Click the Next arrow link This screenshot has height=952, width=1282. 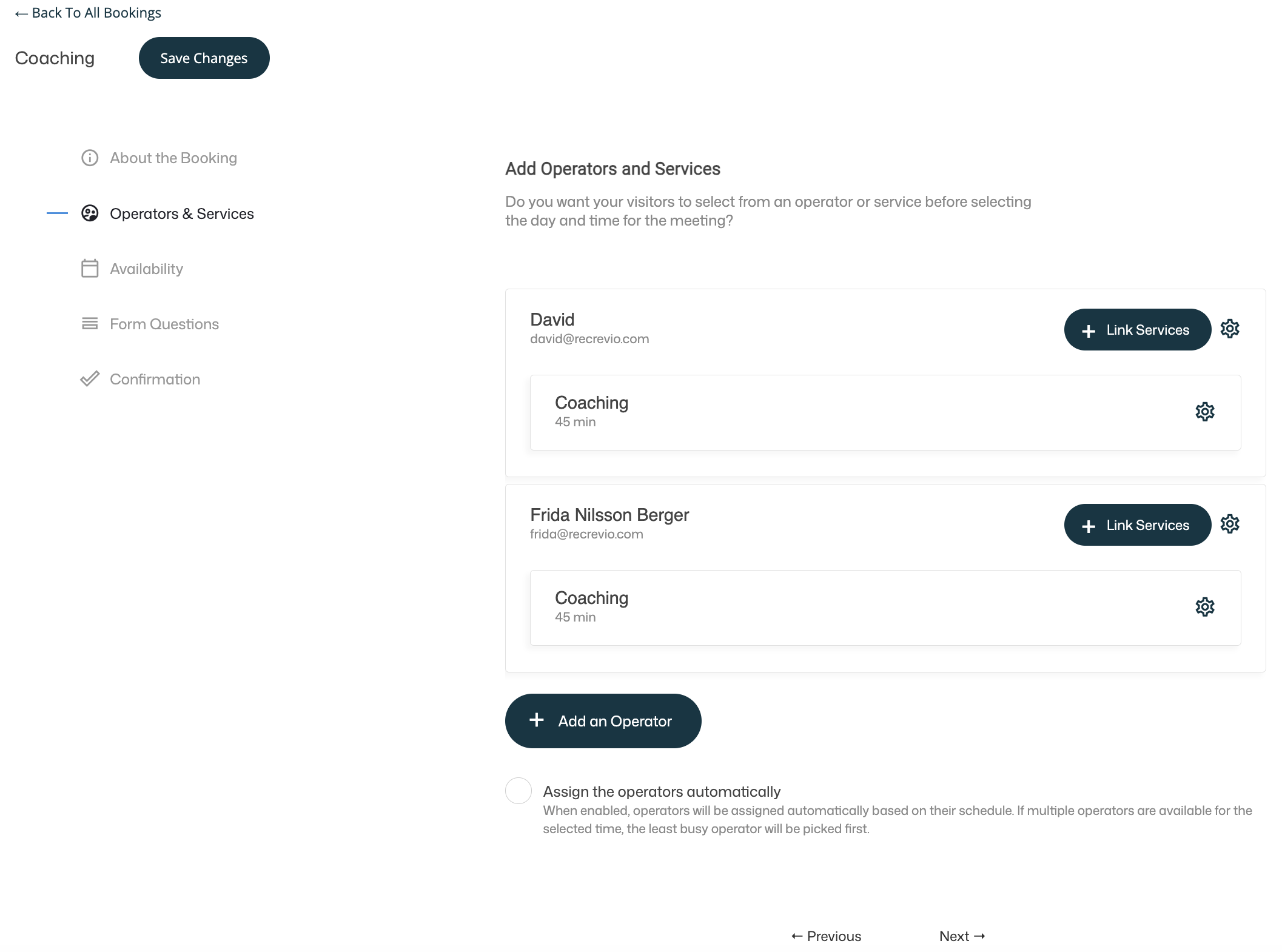962,936
